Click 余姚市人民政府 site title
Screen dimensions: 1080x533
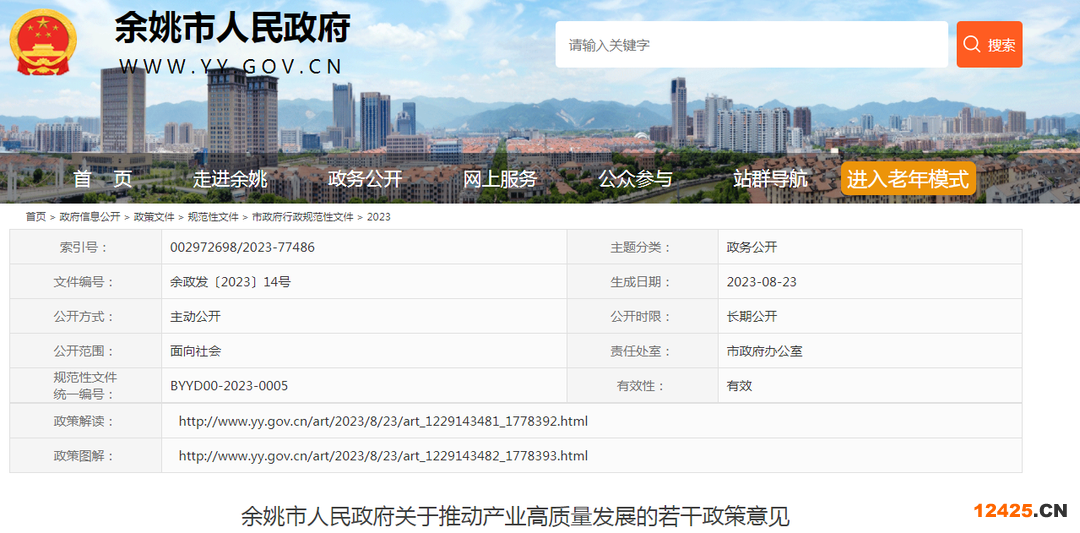point(233,28)
